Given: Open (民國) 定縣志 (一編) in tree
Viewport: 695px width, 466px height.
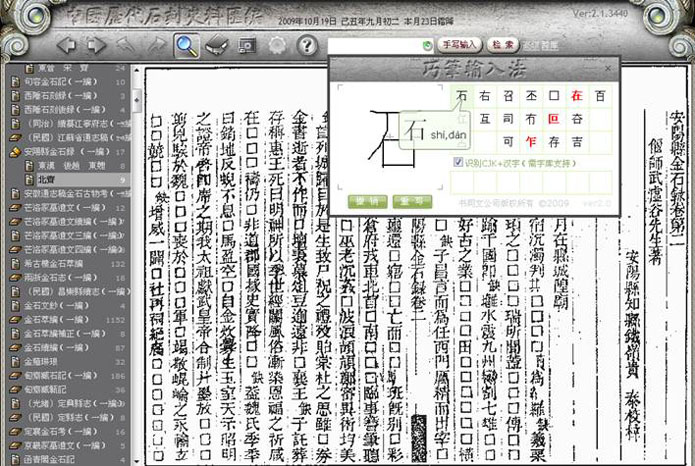Looking at the screenshot, I should pyautogui.click(x=68, y=418).
